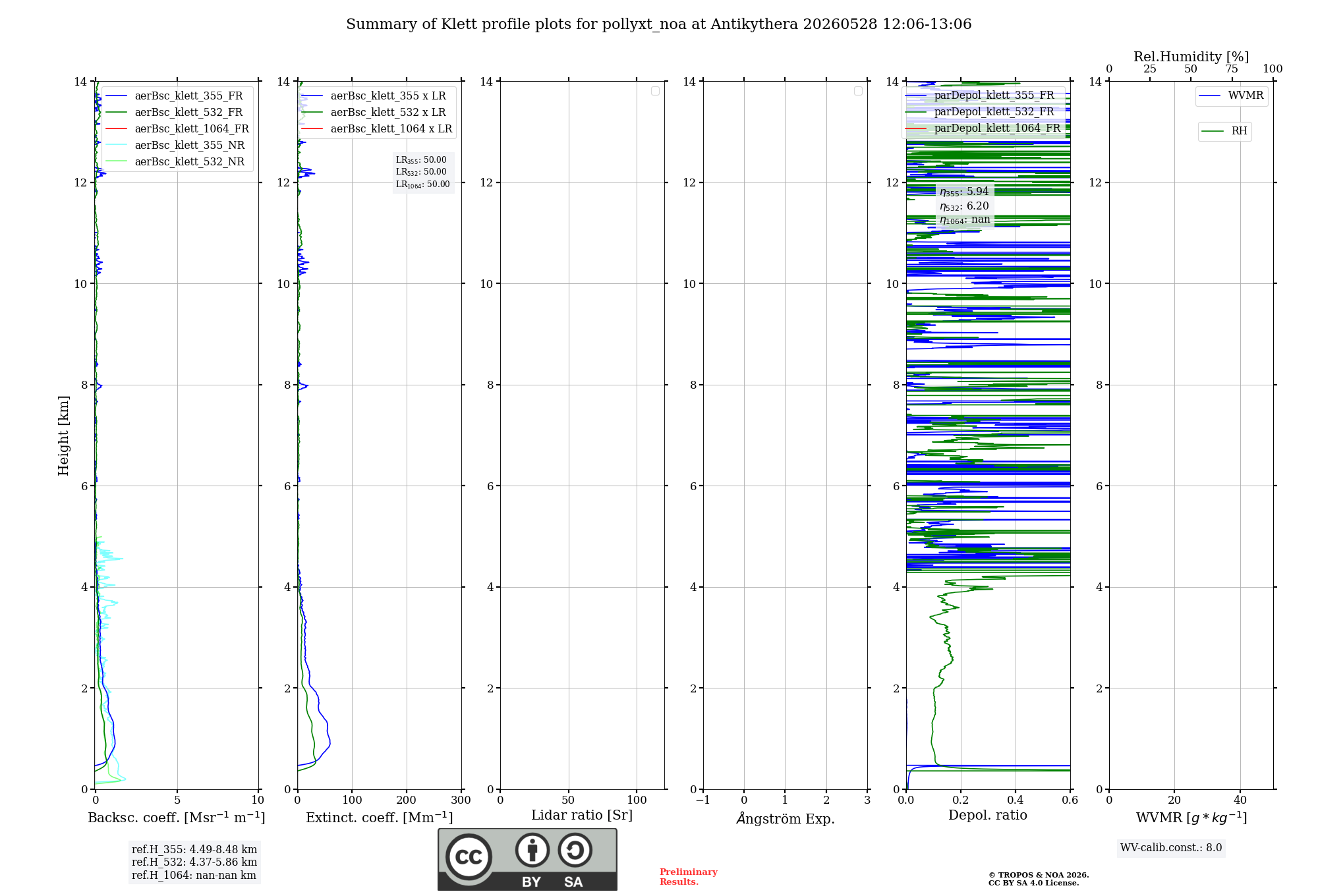Click the aerBsc_klett_1064 x LR legend entry
1318x896 pixels.
pyautogui.click(x=378, y=129)
